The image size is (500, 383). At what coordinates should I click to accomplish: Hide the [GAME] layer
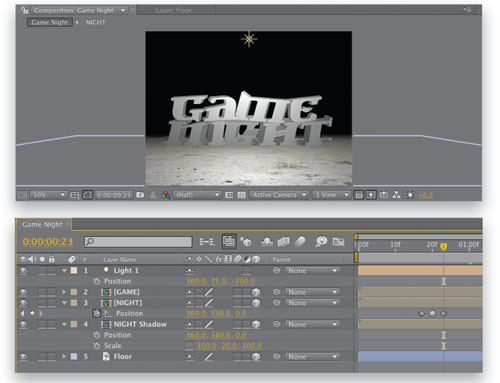(x=23, y=292)
